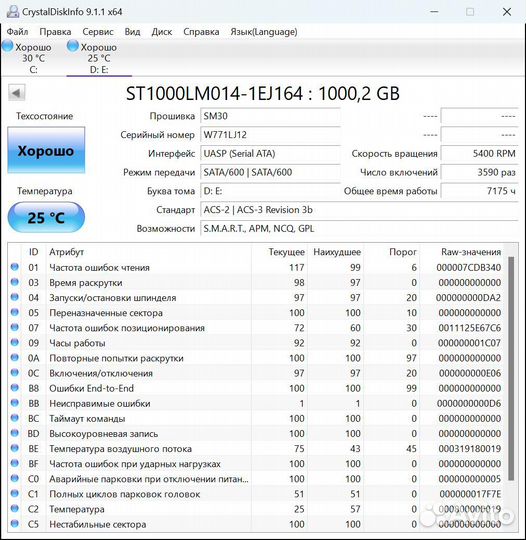Select row Неисправимые ошибки
526x540 pixels.
257,403
